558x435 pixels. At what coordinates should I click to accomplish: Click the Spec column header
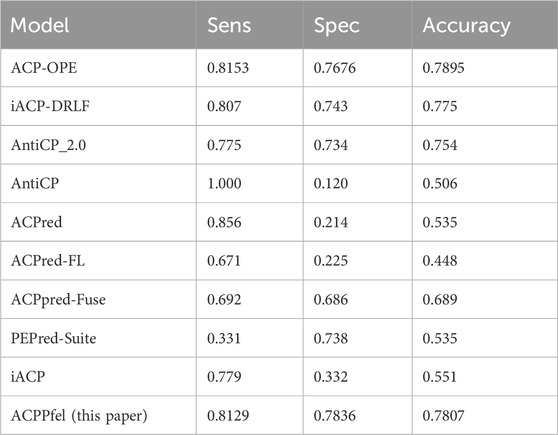(x=336, y=26)
